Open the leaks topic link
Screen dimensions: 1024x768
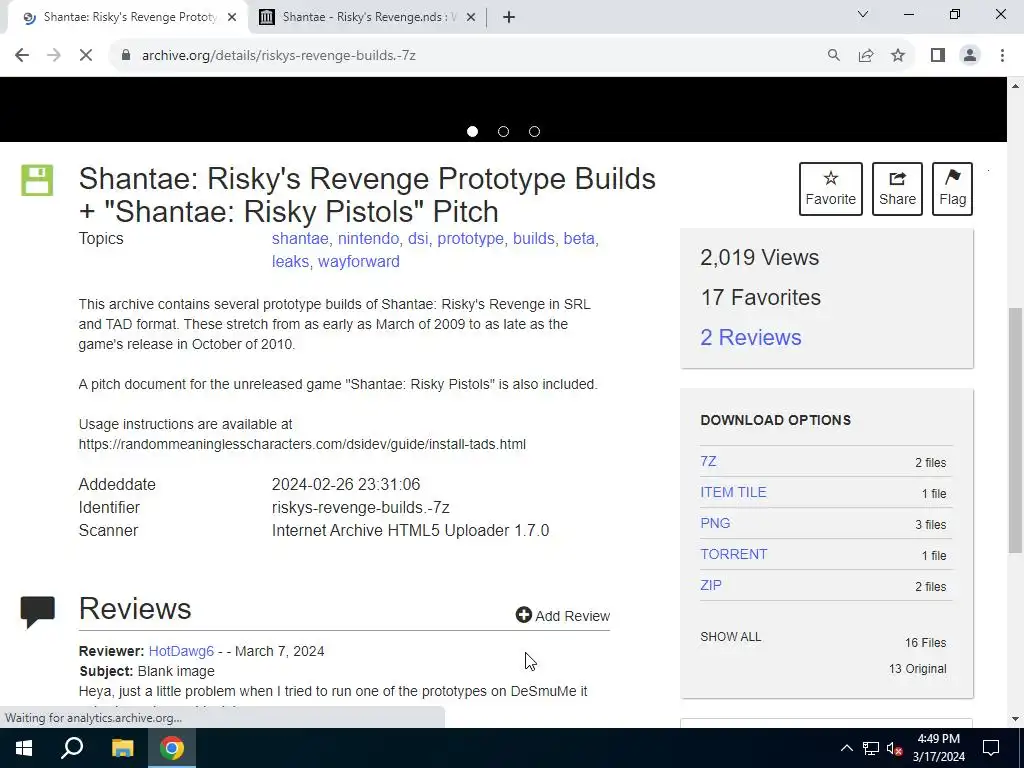point(290,261)
